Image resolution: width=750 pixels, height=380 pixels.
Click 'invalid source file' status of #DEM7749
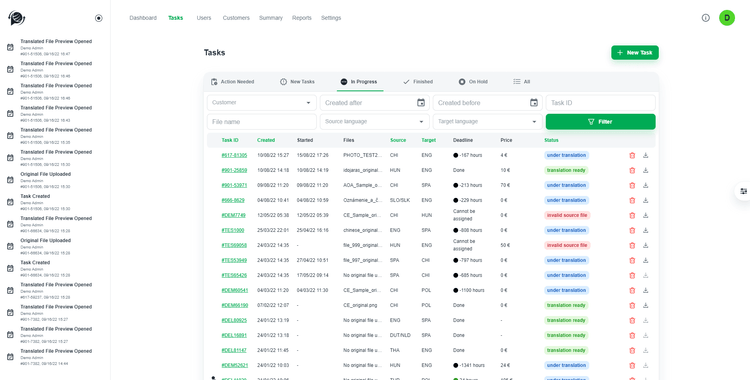pos(567,215)
